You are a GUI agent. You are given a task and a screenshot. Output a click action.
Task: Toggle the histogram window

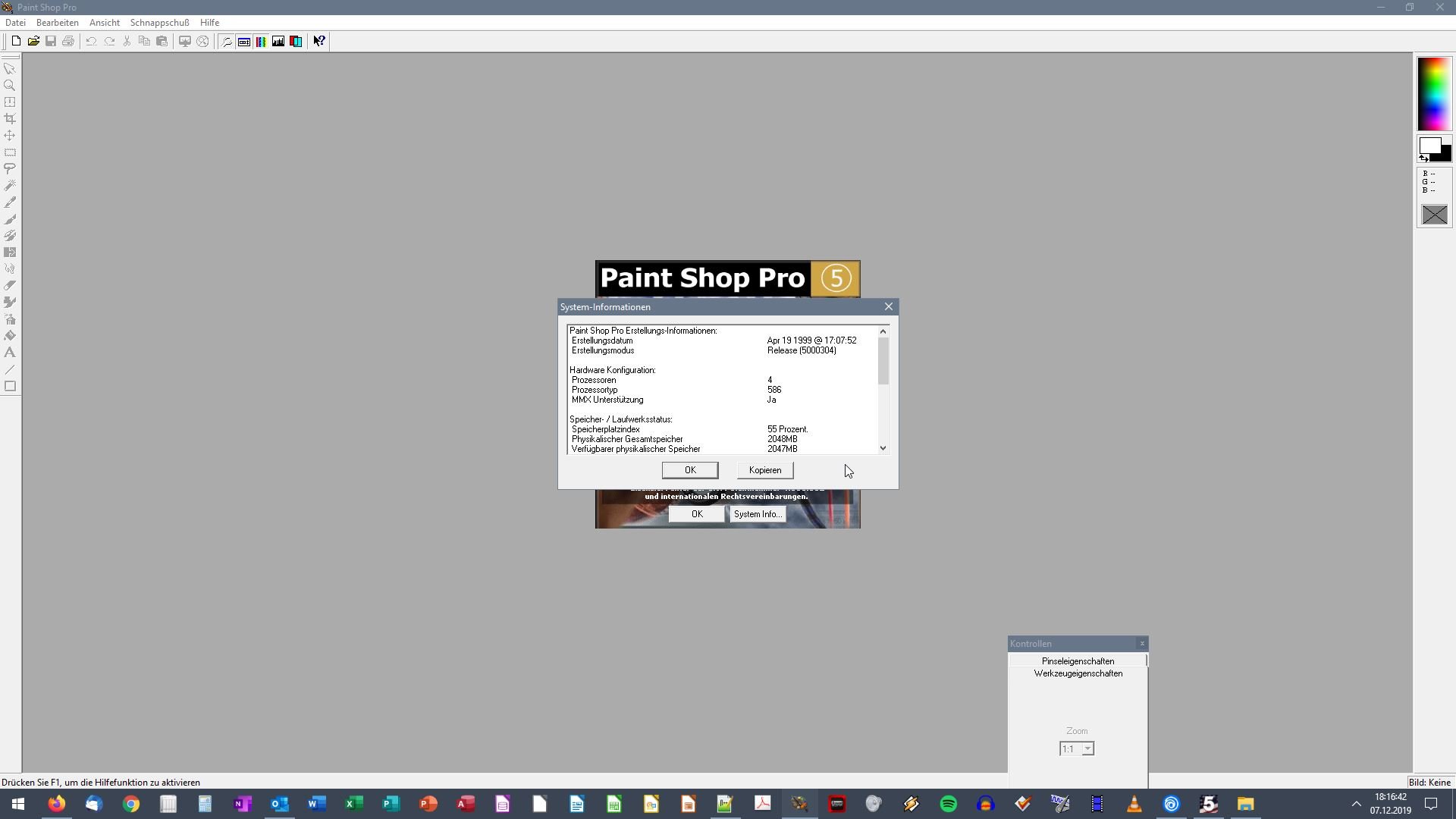point(278,42)
